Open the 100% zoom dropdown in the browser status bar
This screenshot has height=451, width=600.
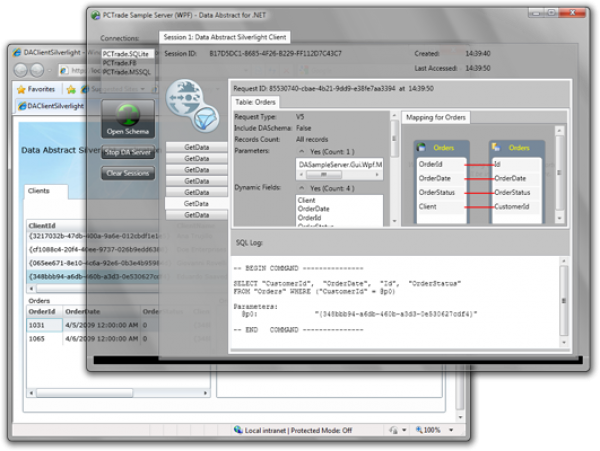[x=451, y=430]
